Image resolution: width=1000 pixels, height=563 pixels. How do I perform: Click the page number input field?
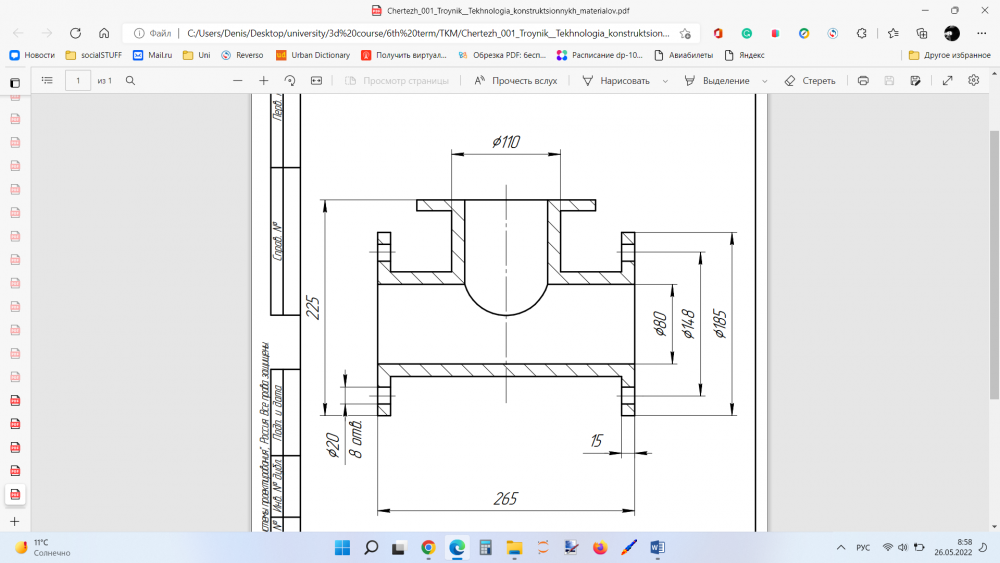tap(78, 80)
